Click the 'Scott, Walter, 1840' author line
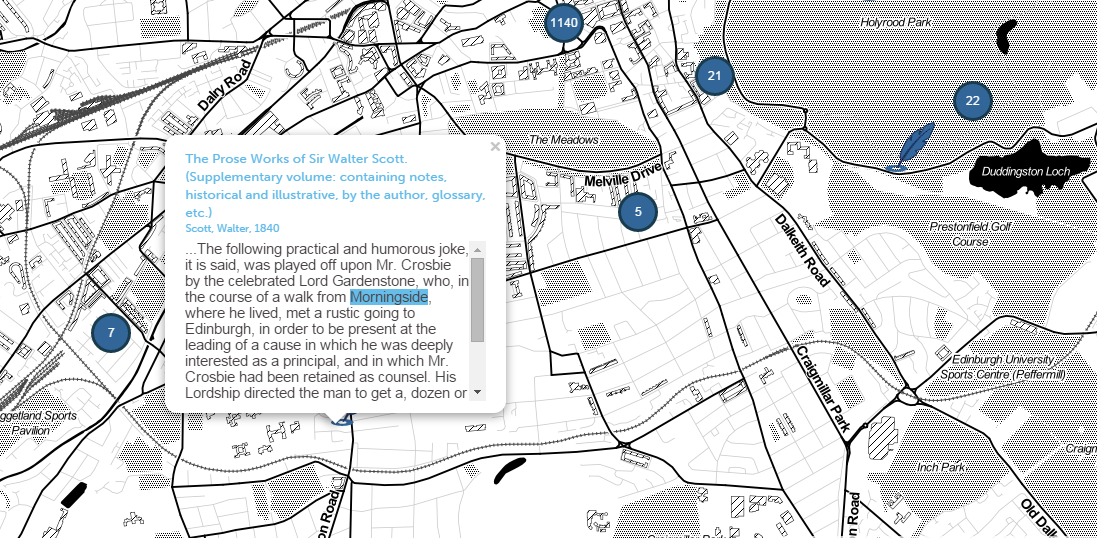This screenshot has height=538, width=1097. click(232, 228)
